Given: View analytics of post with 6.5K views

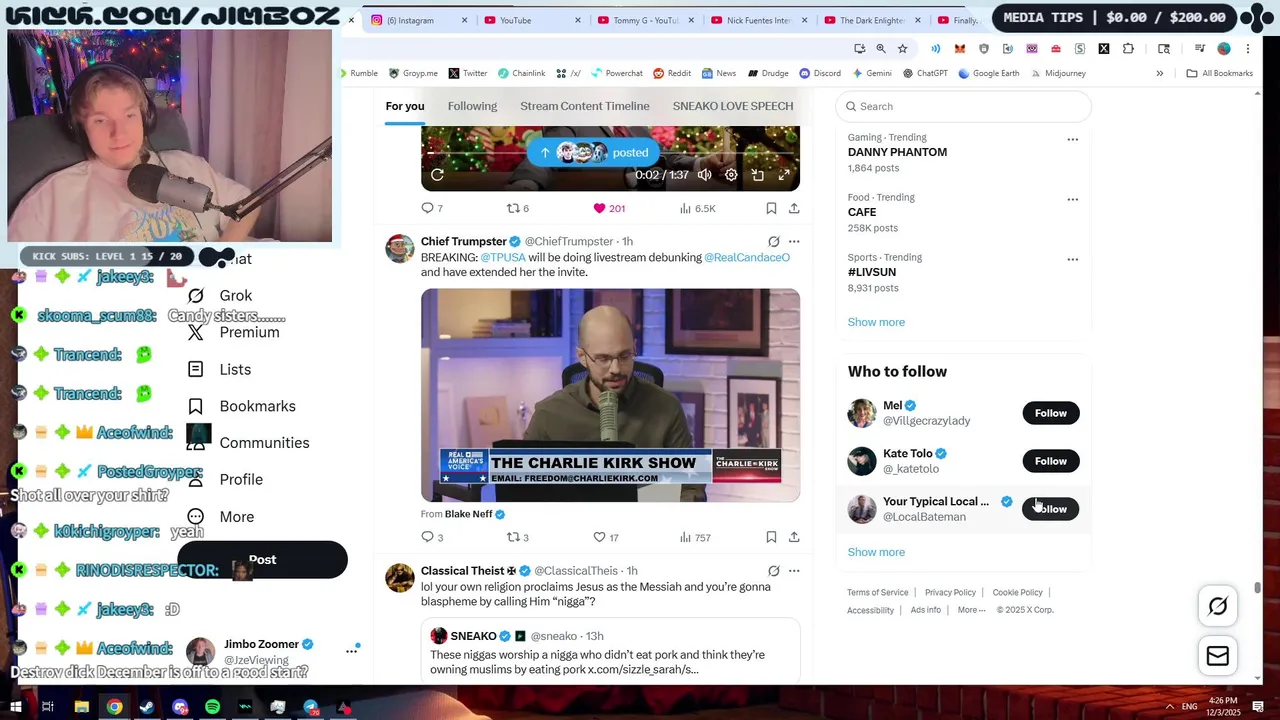Looking at the screenshot, I should pos(697,208).
